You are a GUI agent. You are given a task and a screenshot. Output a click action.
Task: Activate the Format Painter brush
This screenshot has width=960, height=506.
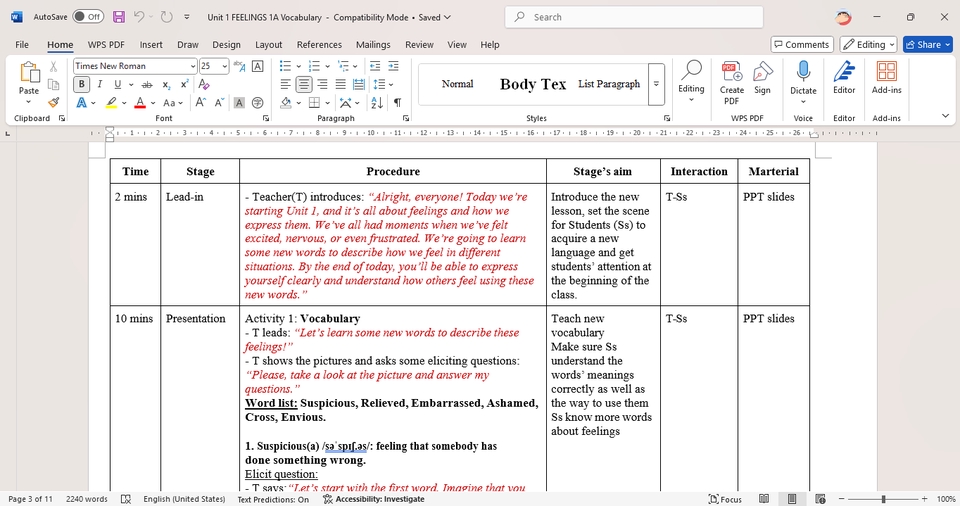[54, 102]
